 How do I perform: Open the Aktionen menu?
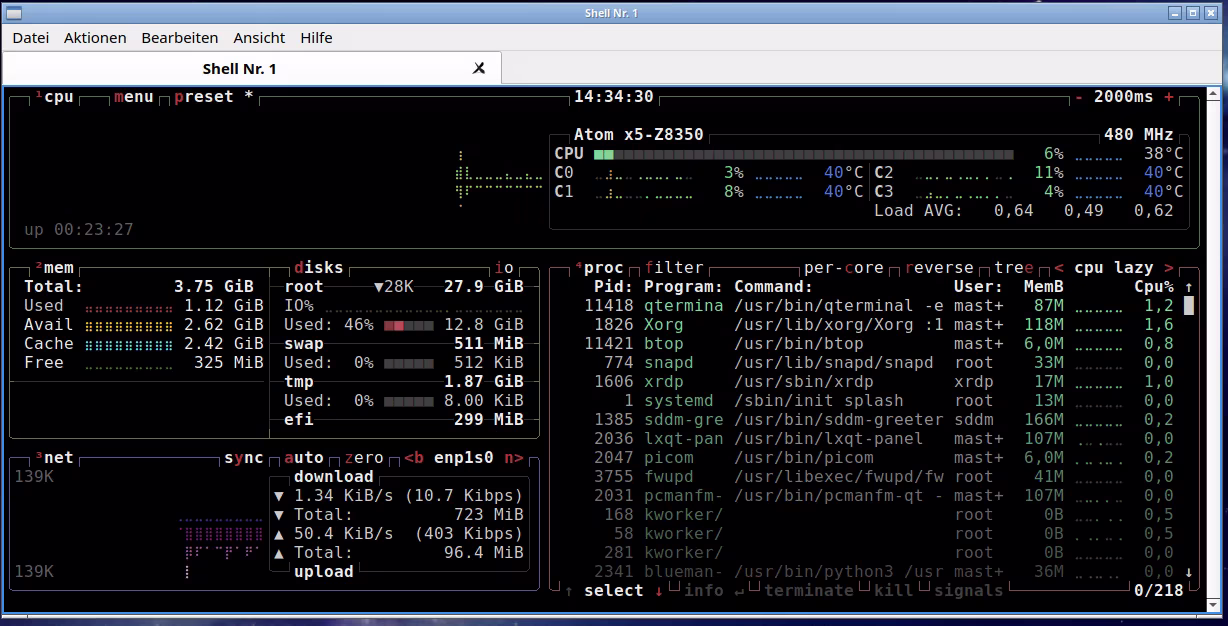coord(95,38)
